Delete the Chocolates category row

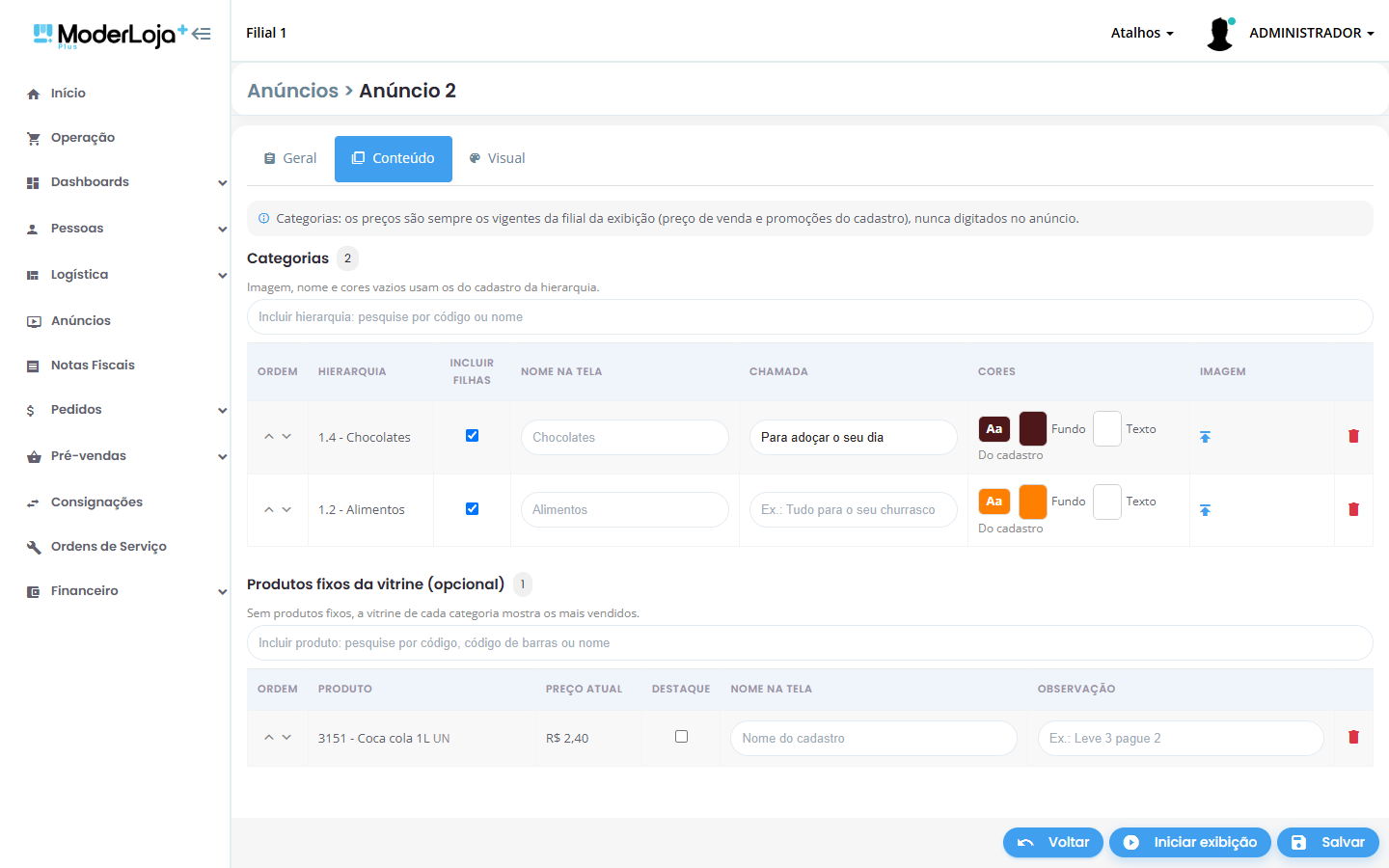[1353, 436]
